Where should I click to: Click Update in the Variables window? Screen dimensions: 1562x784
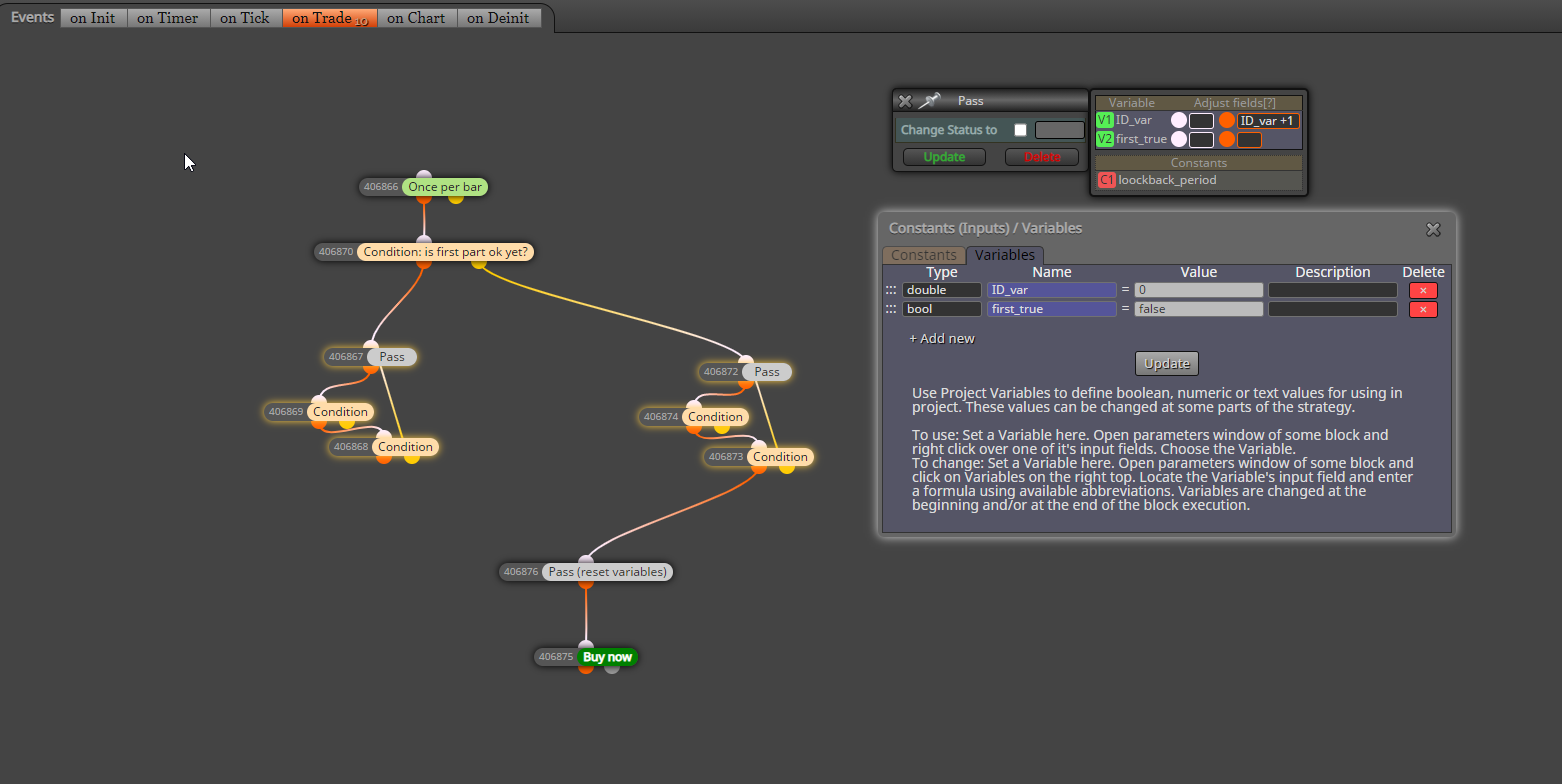click(1167, 363)
